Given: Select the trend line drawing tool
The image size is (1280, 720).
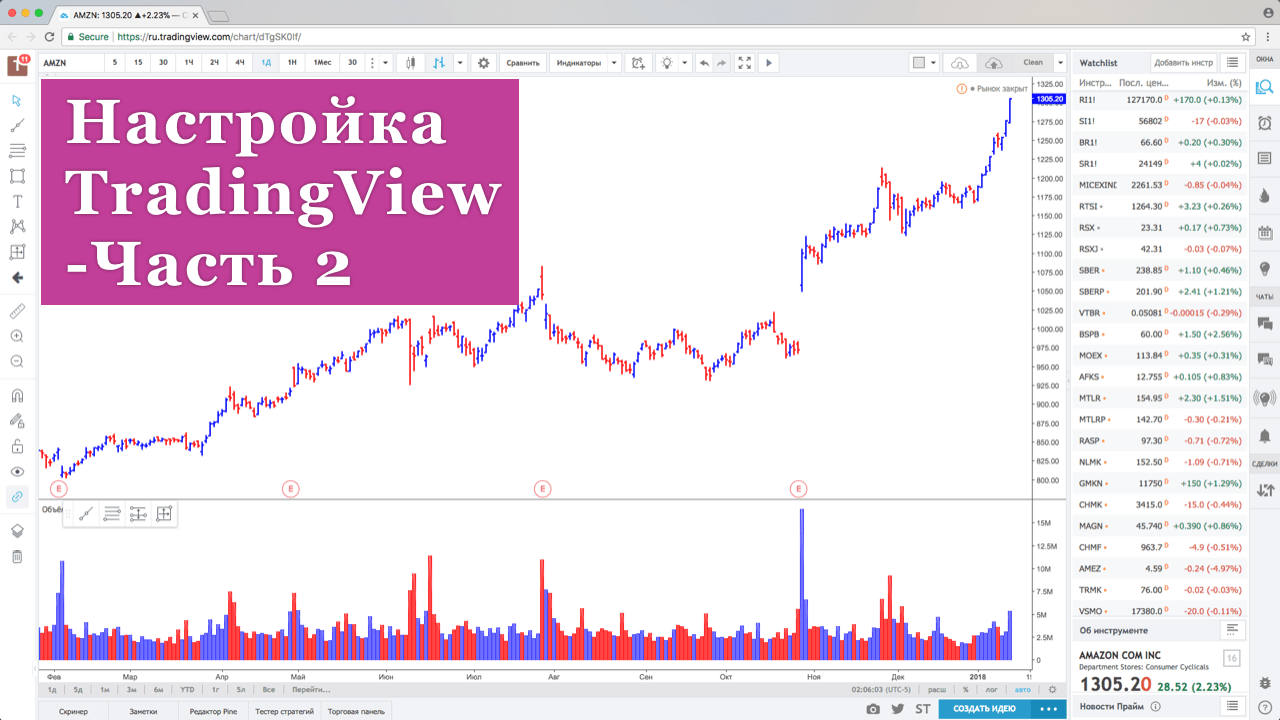Looking at the screenshot, I should click(x=17, y=126).
